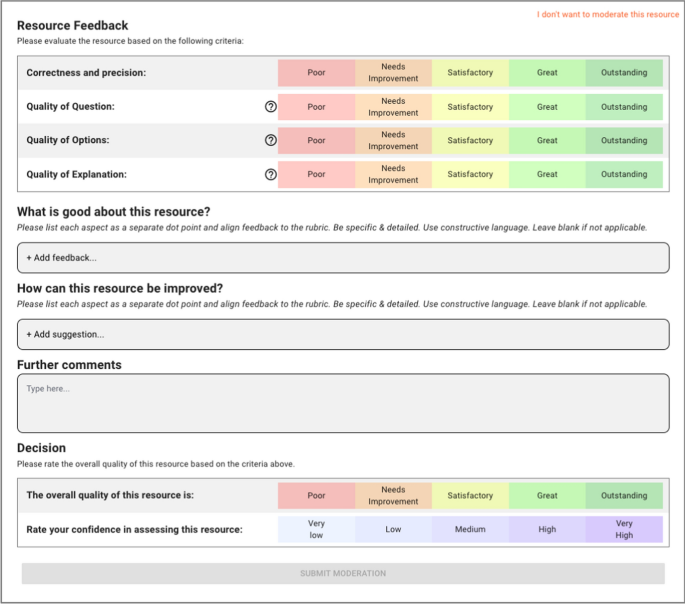Rate Quality of Options as Poor

(316, 141)
